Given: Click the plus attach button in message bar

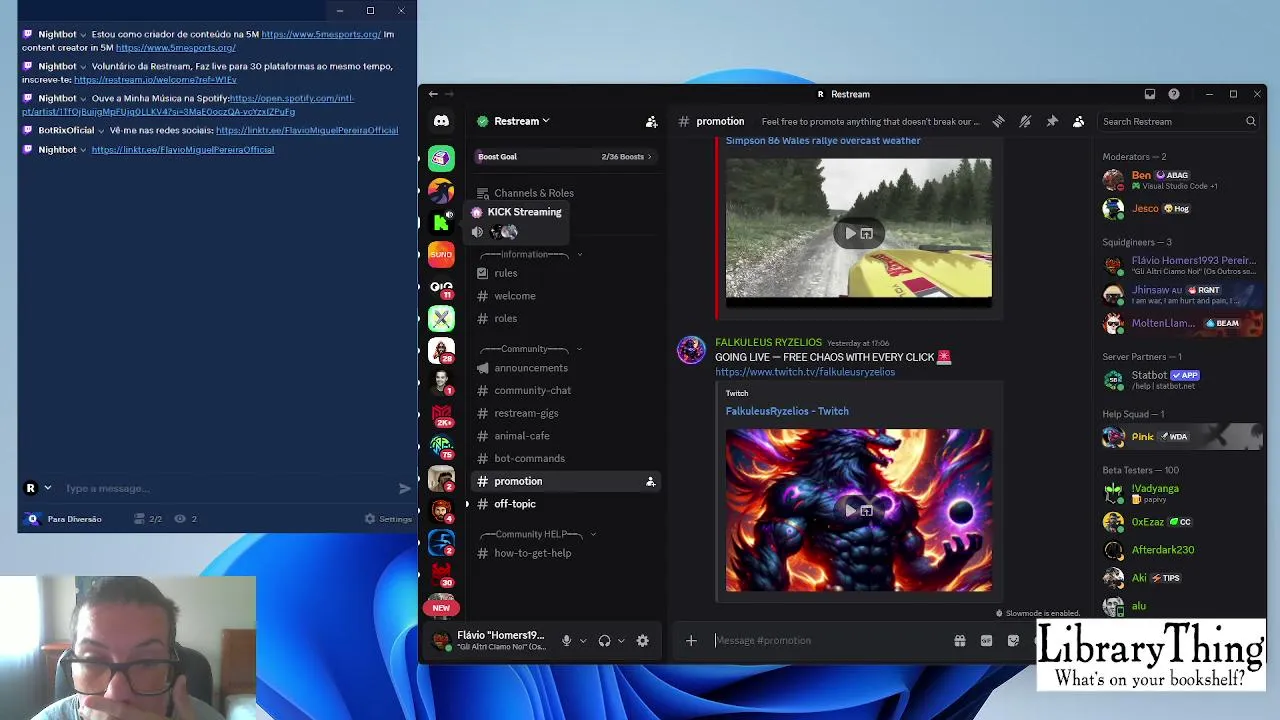Looking at the screenshot, I should coord(691,640).
